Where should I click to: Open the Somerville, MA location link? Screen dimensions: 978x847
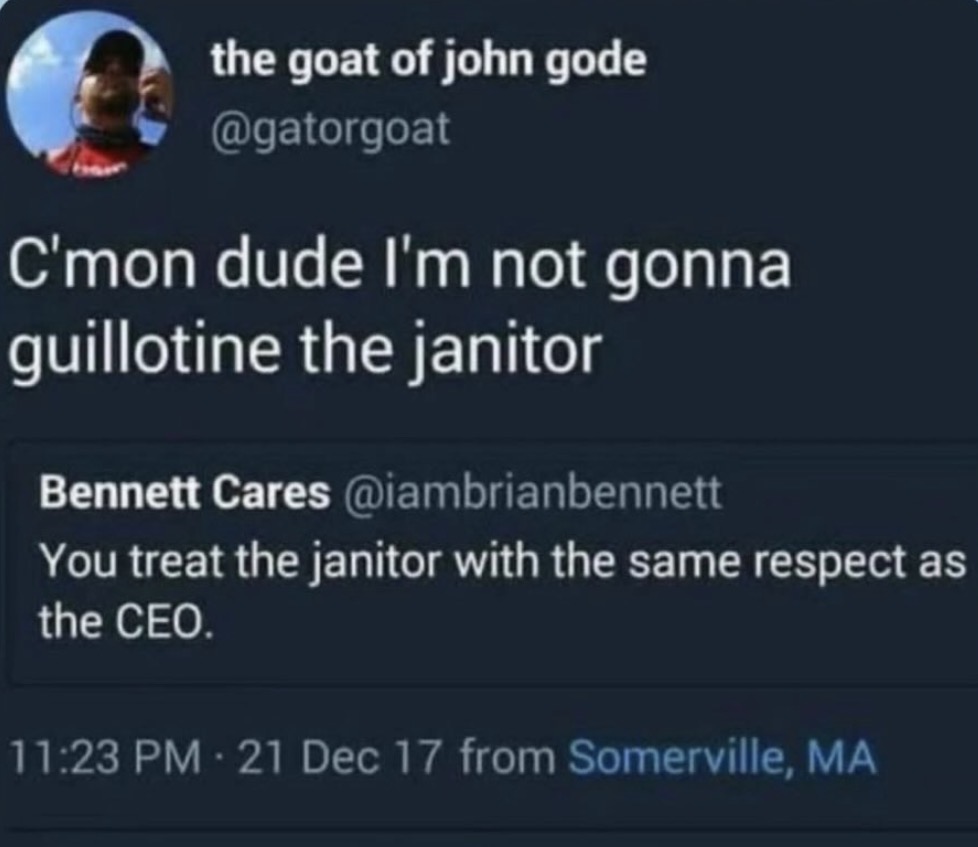coord(722,758)
